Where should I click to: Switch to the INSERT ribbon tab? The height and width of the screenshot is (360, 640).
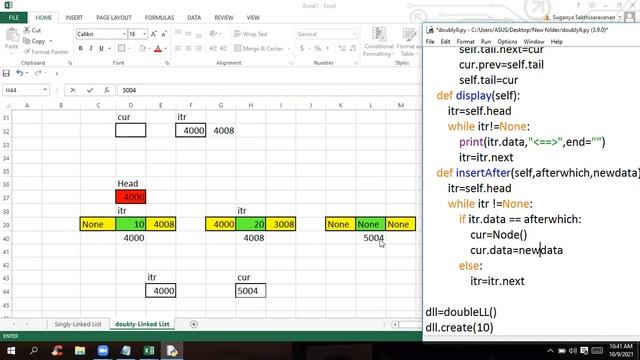point(74,18)
